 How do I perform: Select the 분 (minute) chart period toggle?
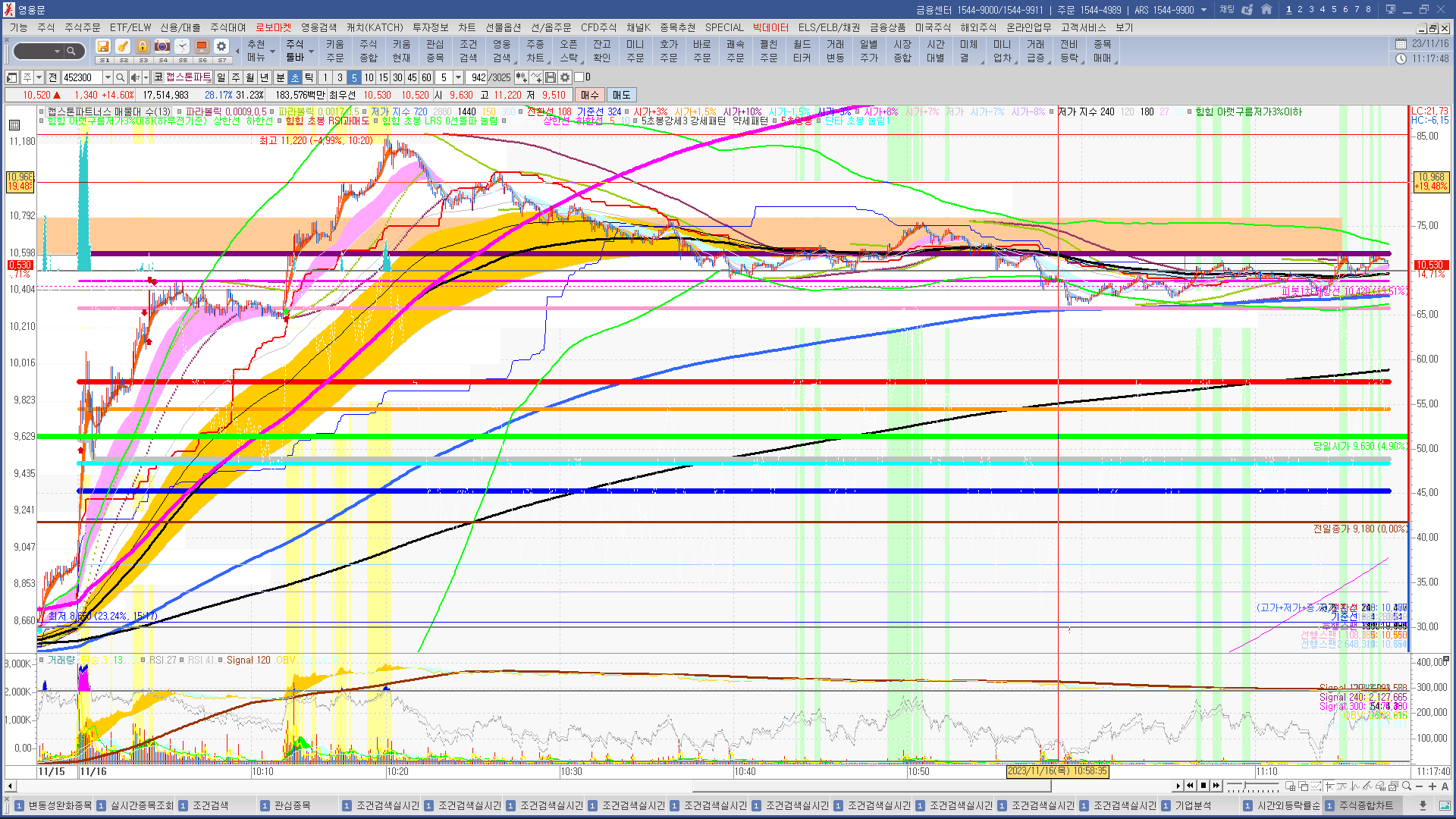(x=280, y=77)
